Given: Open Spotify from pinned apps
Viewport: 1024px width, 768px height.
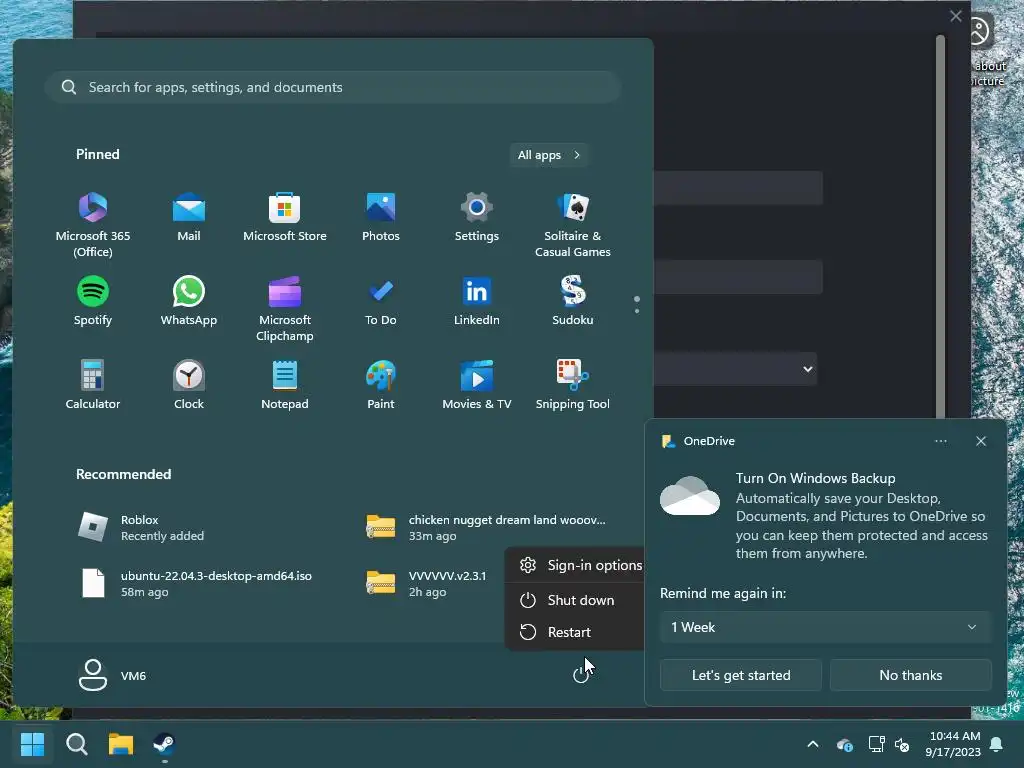Looking at the screenshot, I should point(93,301).
